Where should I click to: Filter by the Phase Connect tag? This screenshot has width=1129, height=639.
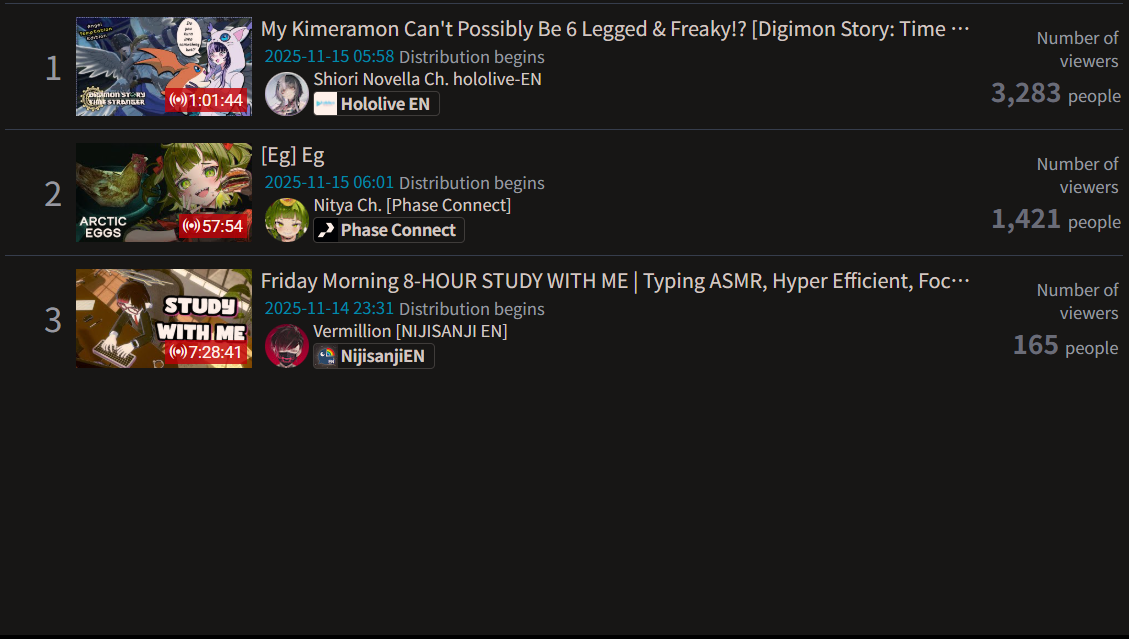click(389, 230)
